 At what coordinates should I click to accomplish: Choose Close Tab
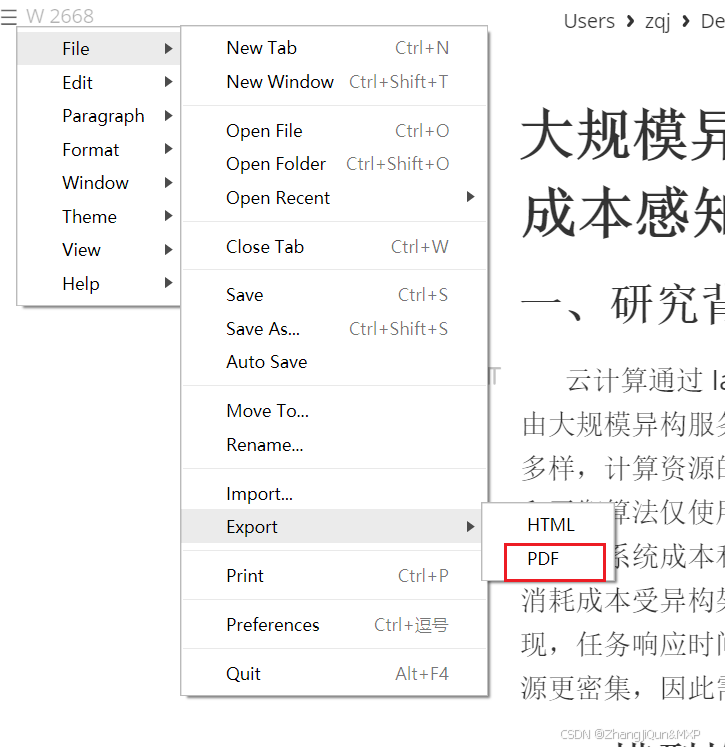coord(334,247)
